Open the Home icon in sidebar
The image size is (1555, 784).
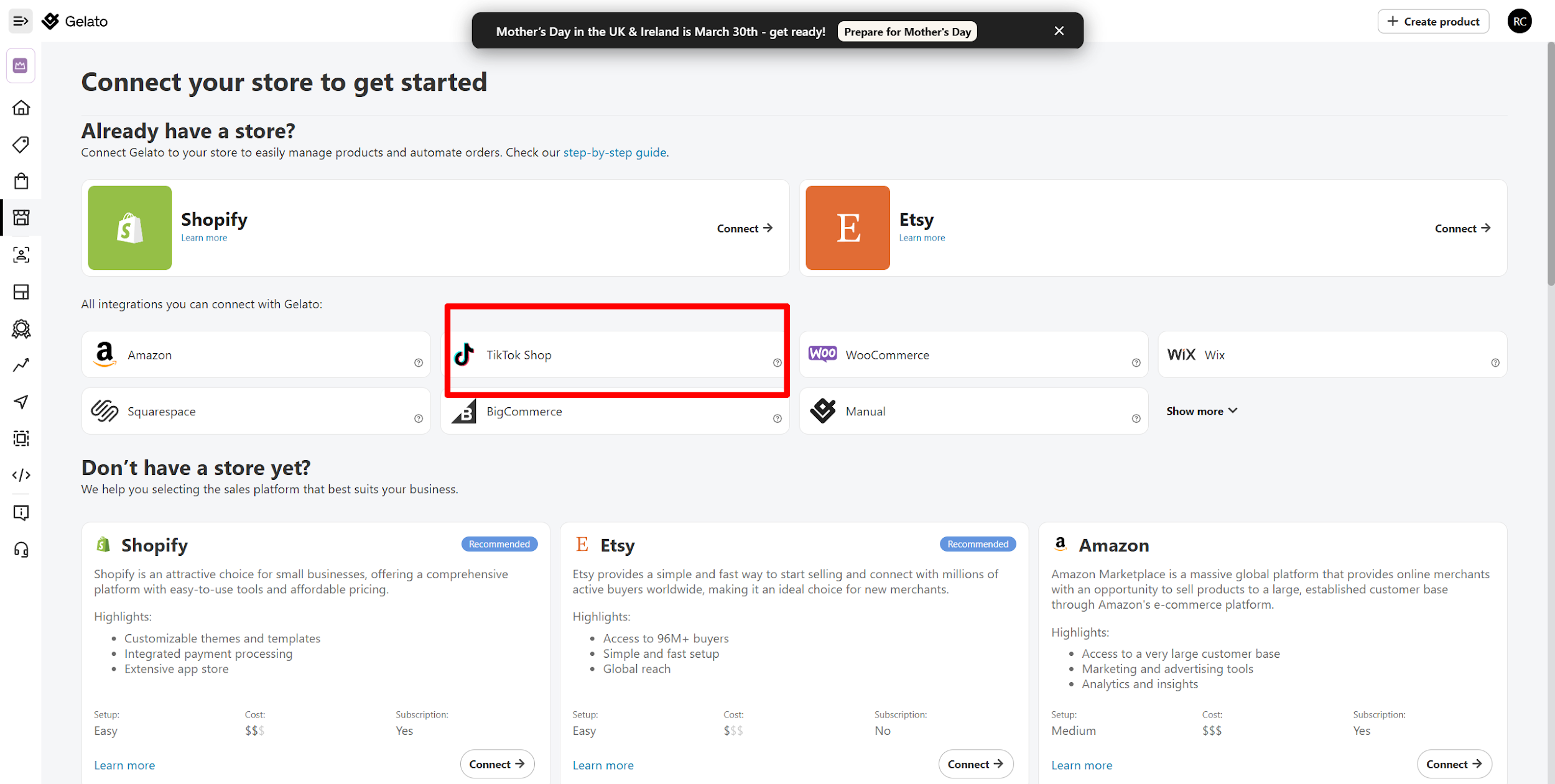[21, 108]
